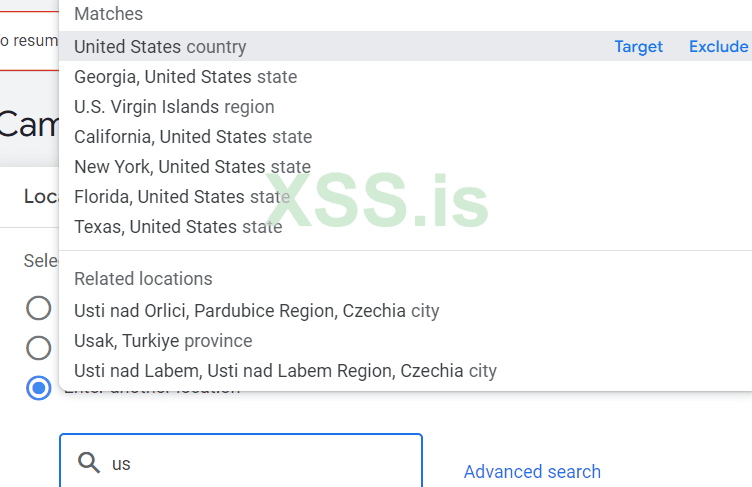
Task: Click the location search input field
Action: pyautogui.click(x=260, y=462)
